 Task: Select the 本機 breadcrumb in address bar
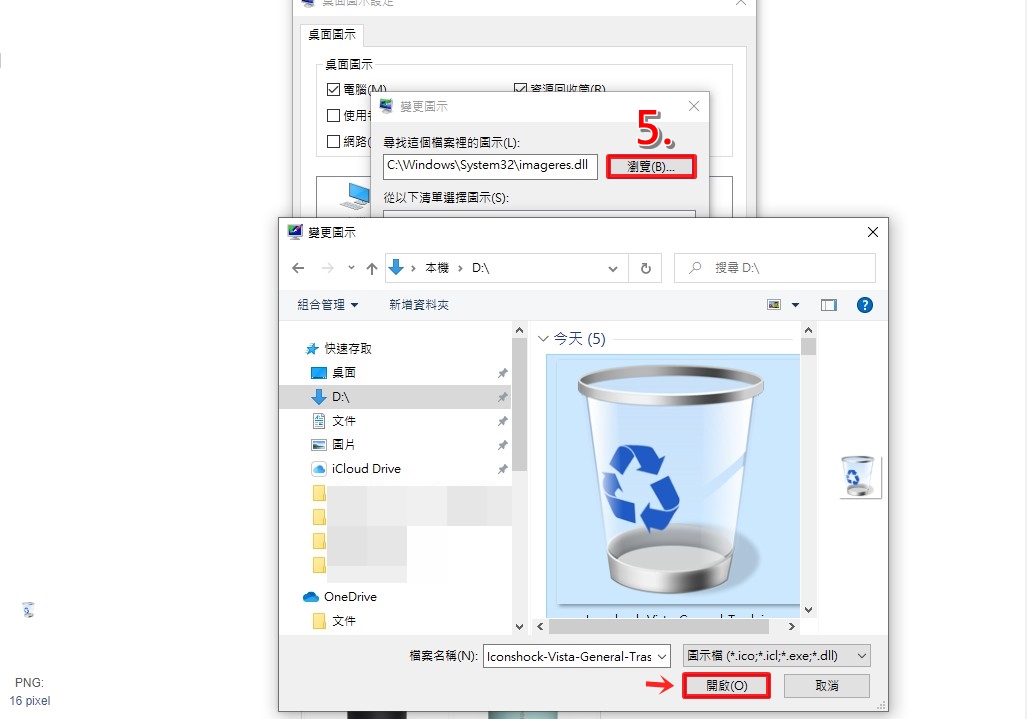point(437,268)
